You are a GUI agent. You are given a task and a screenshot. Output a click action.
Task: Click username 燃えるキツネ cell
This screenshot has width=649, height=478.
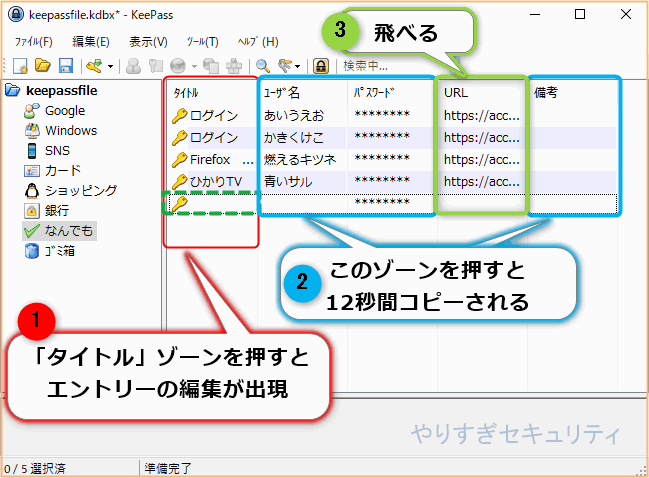[x=300, y=159]
